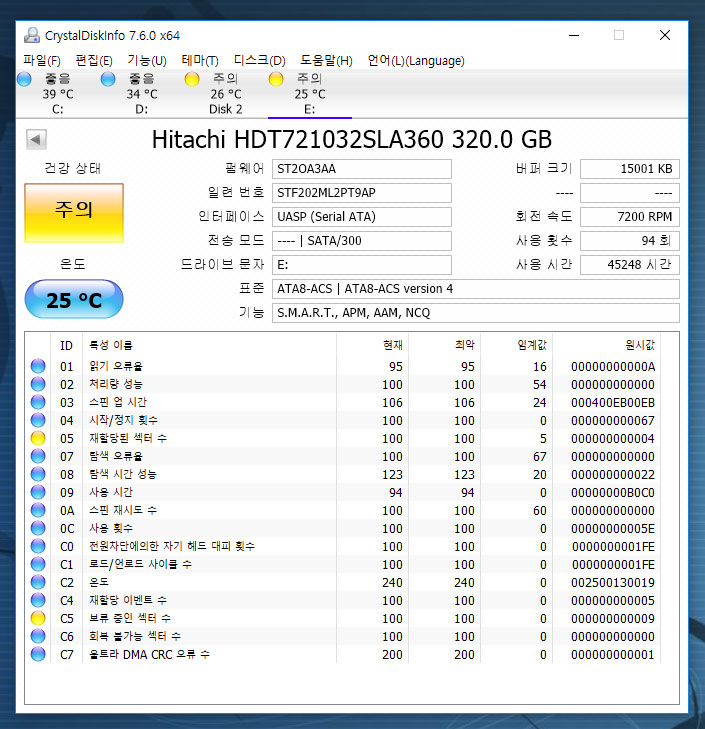Click the power on hours field 45248 시간

tap(630, 265)
